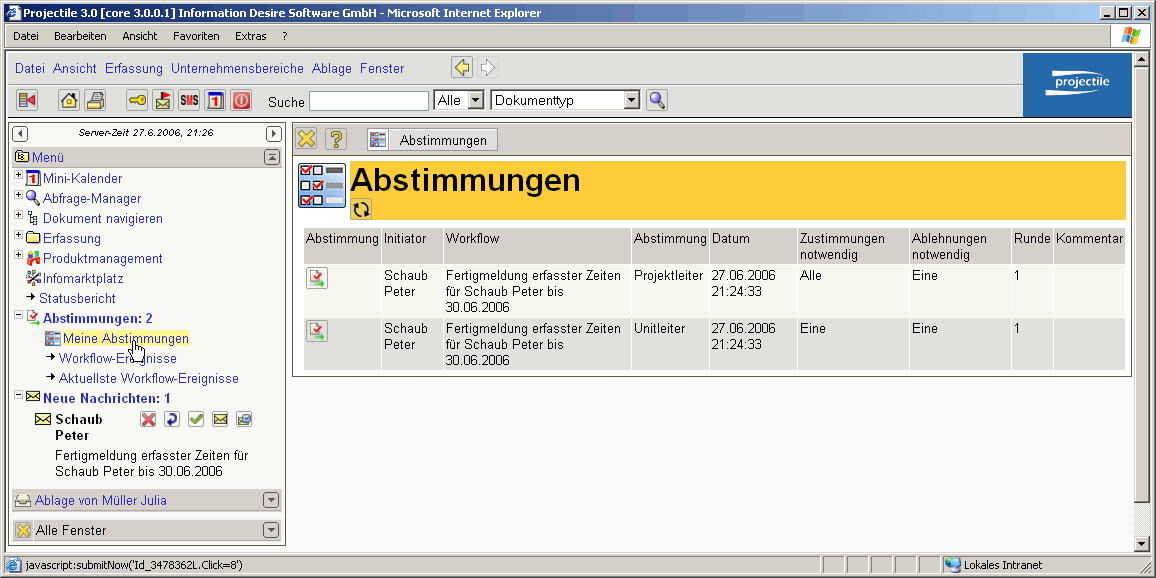This screenshot has height=578, width=1156.
Task: Select Unternehmensbereiche in the navigation bar
Action: [x=238, y=68]
